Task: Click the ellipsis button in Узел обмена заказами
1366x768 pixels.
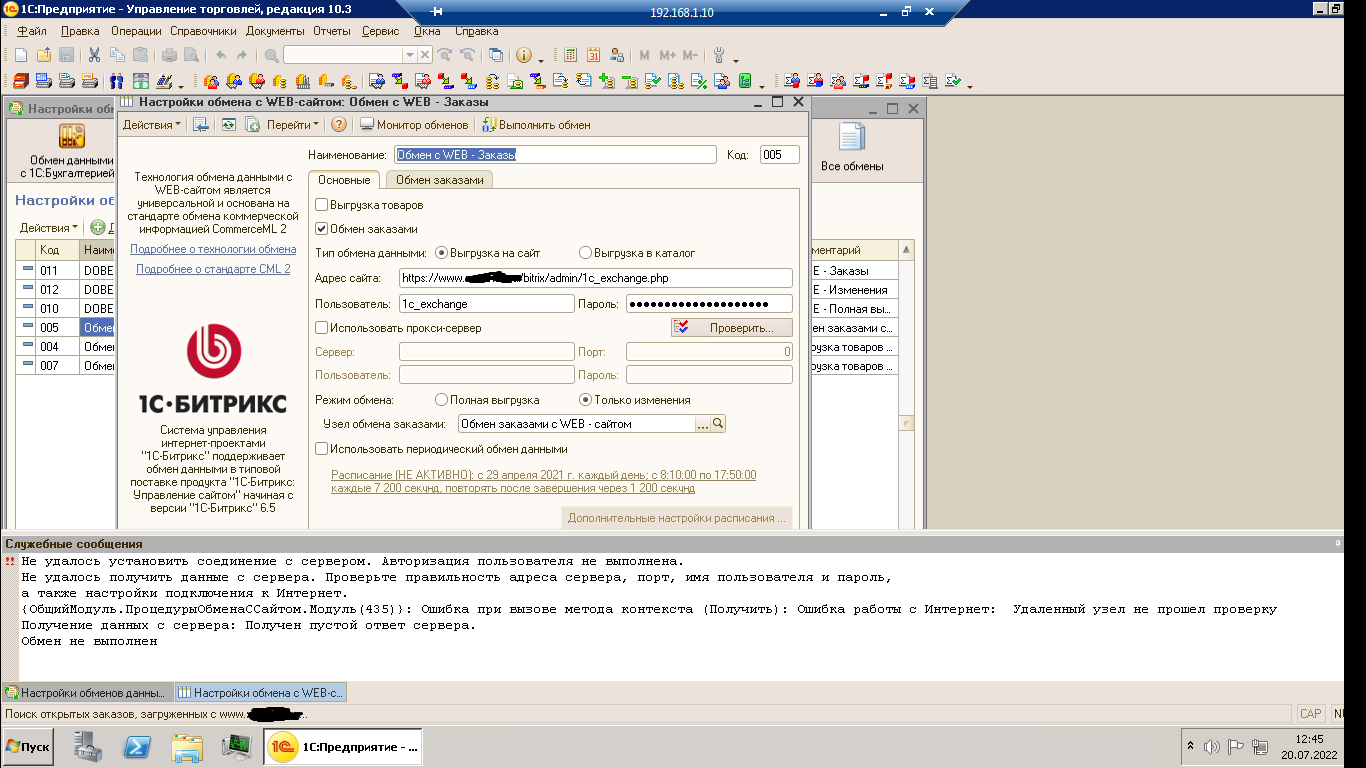Action: [x=702, y=424]
